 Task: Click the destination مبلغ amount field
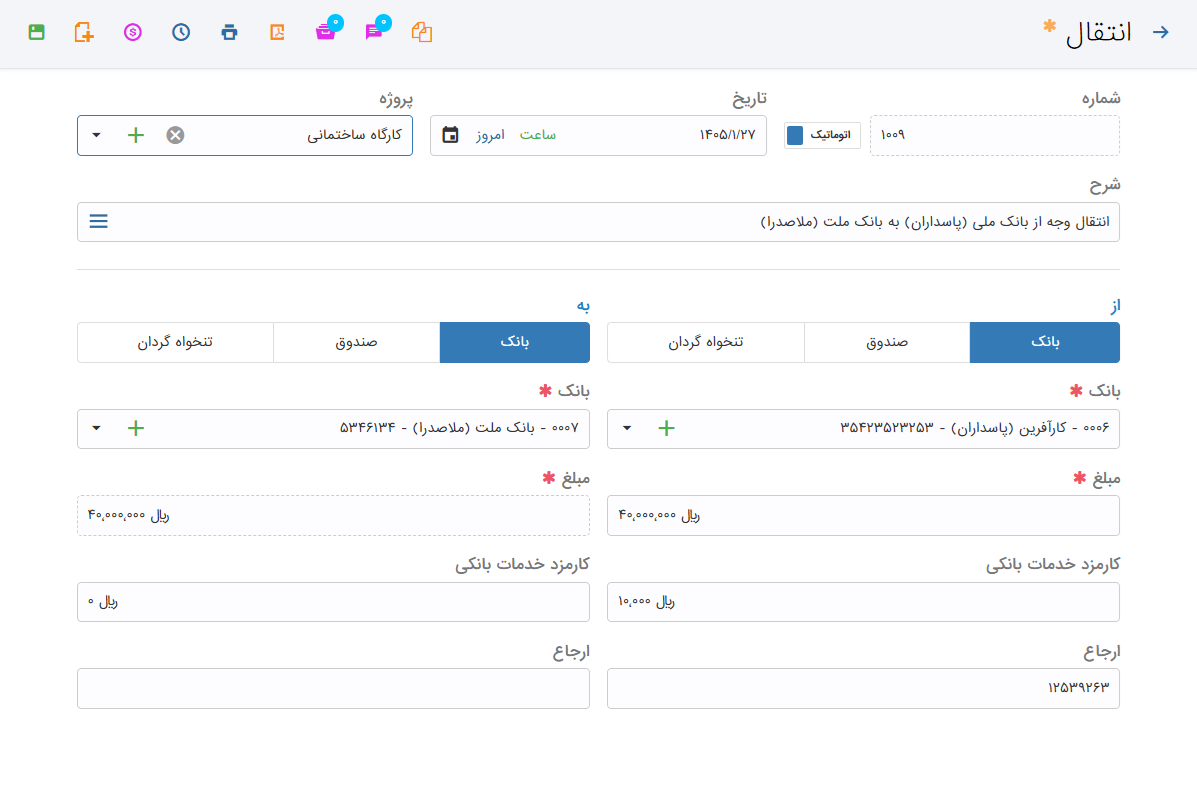(333, 515)
